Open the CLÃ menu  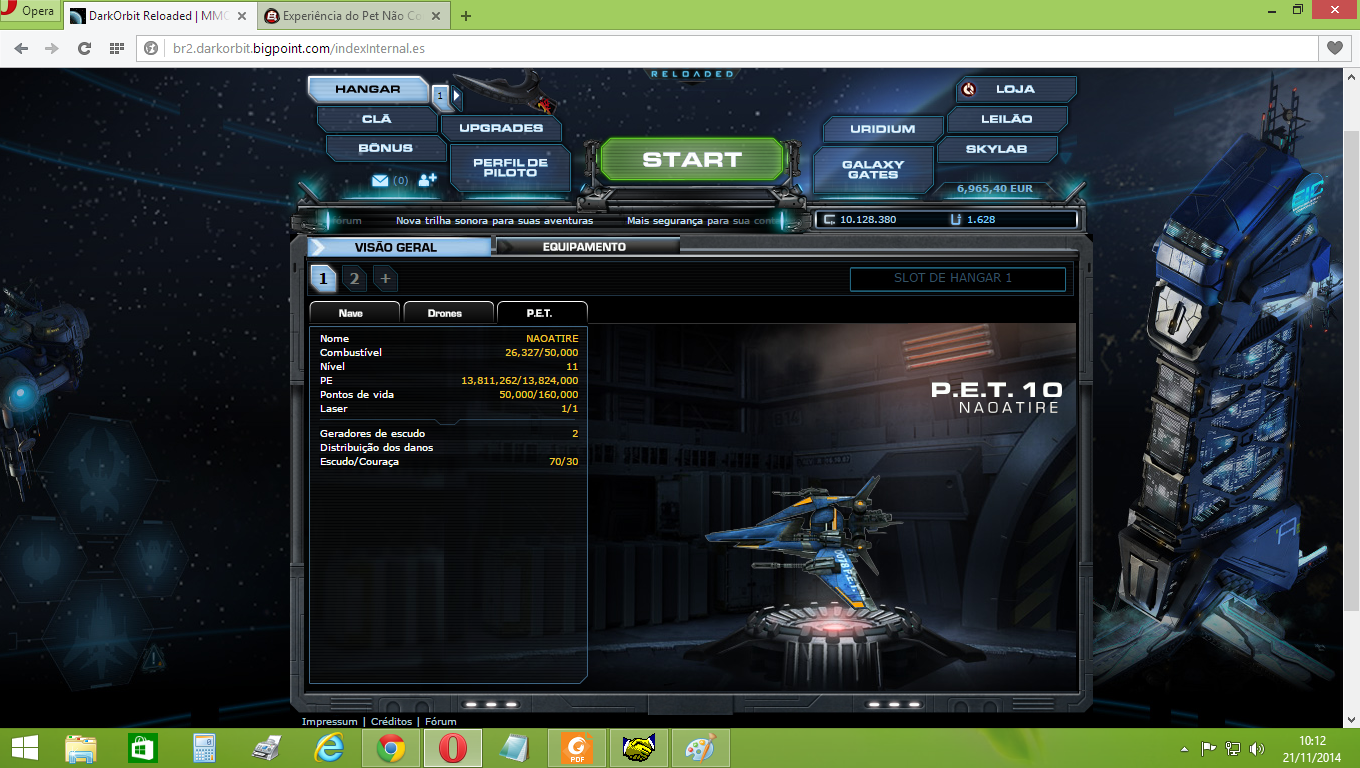pos(376,119)
